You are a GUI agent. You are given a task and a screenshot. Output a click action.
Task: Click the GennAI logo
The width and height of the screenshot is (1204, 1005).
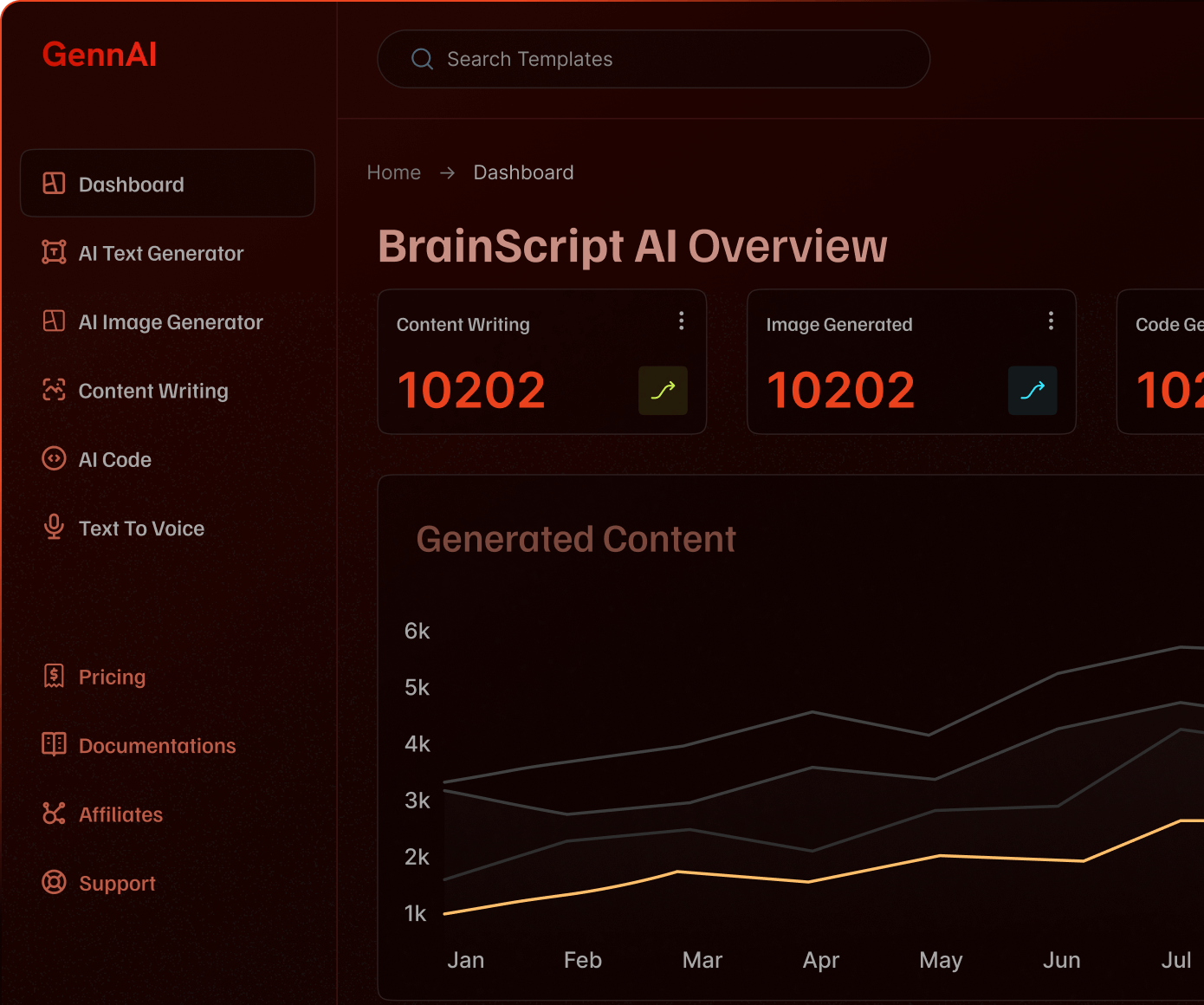(x=100, y=55)
